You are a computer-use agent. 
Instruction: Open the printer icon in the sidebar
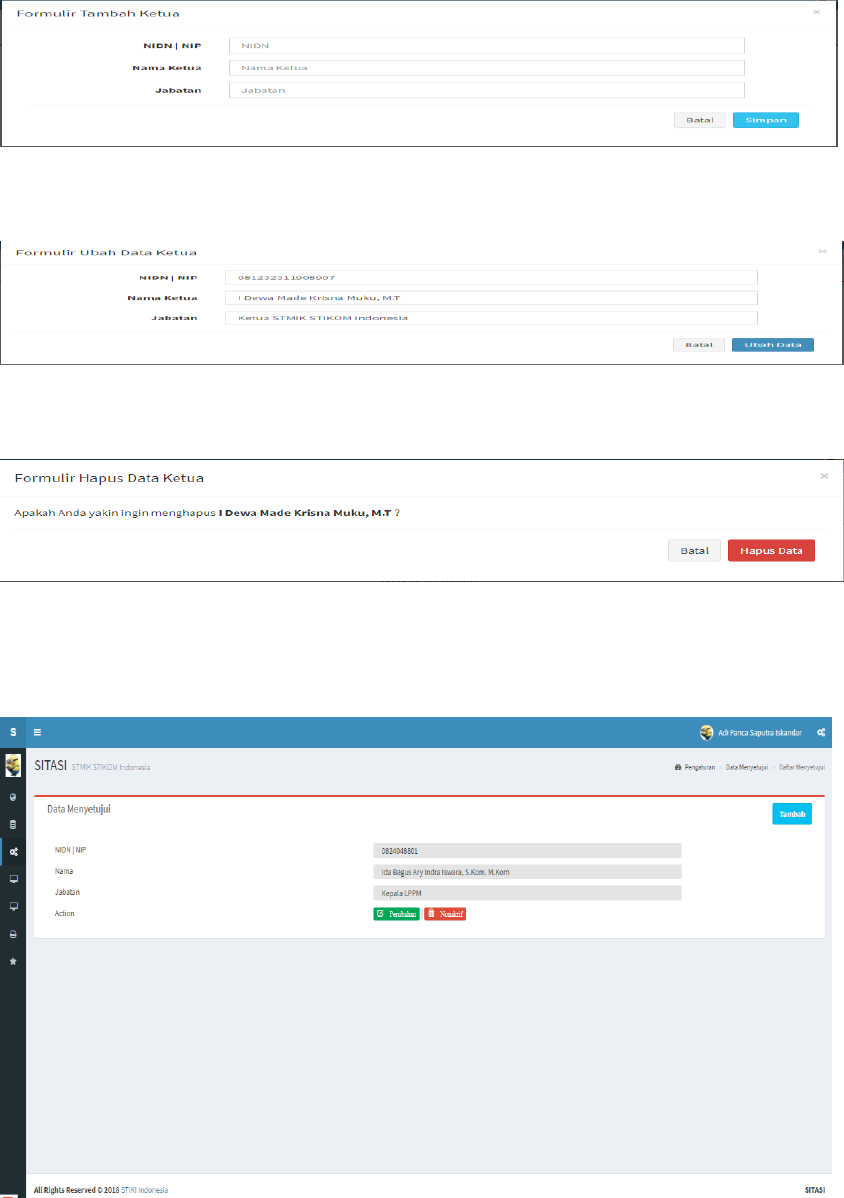coord(13,934)
